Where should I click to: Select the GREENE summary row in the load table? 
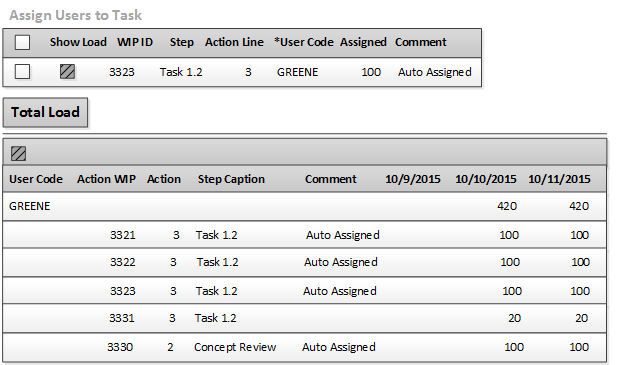[x=304, y=206]
